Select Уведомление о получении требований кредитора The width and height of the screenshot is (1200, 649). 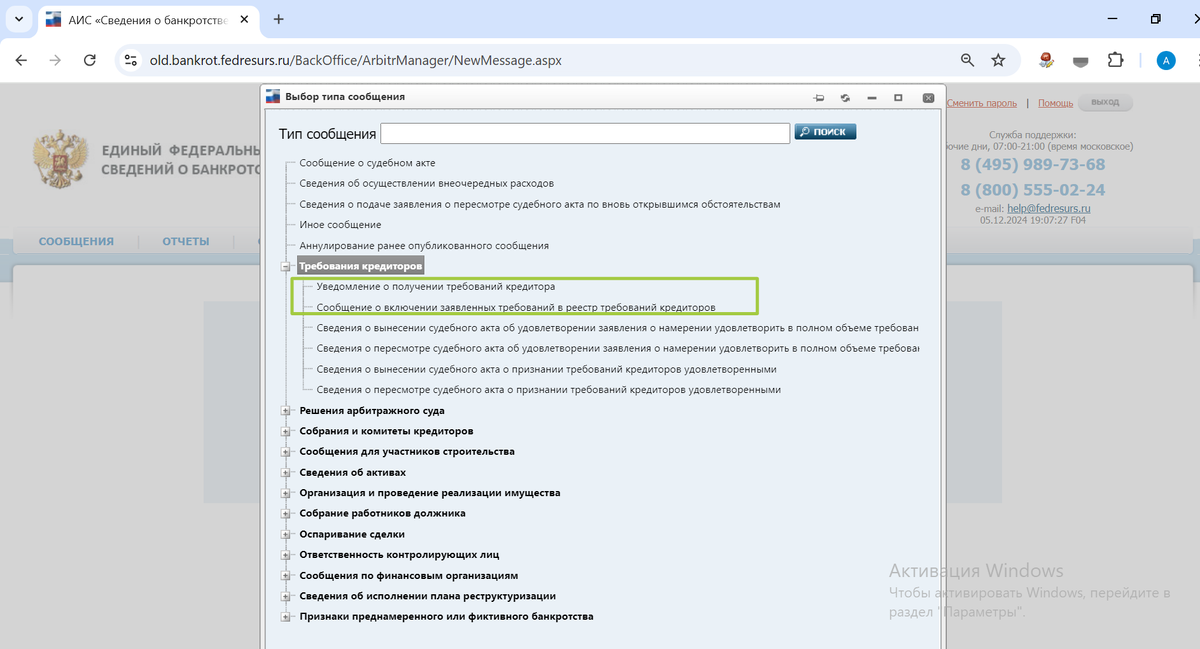pos(435,287)
